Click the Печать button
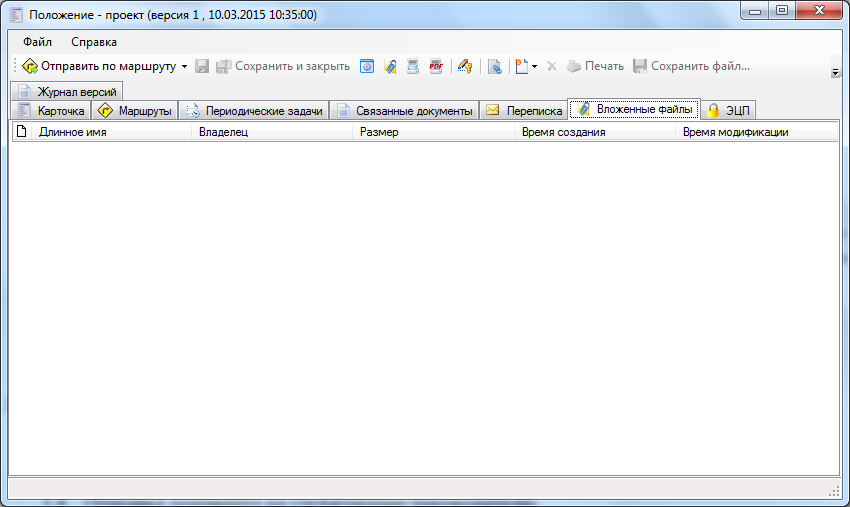This screenshot has width=850, height=507. [595, 66]
